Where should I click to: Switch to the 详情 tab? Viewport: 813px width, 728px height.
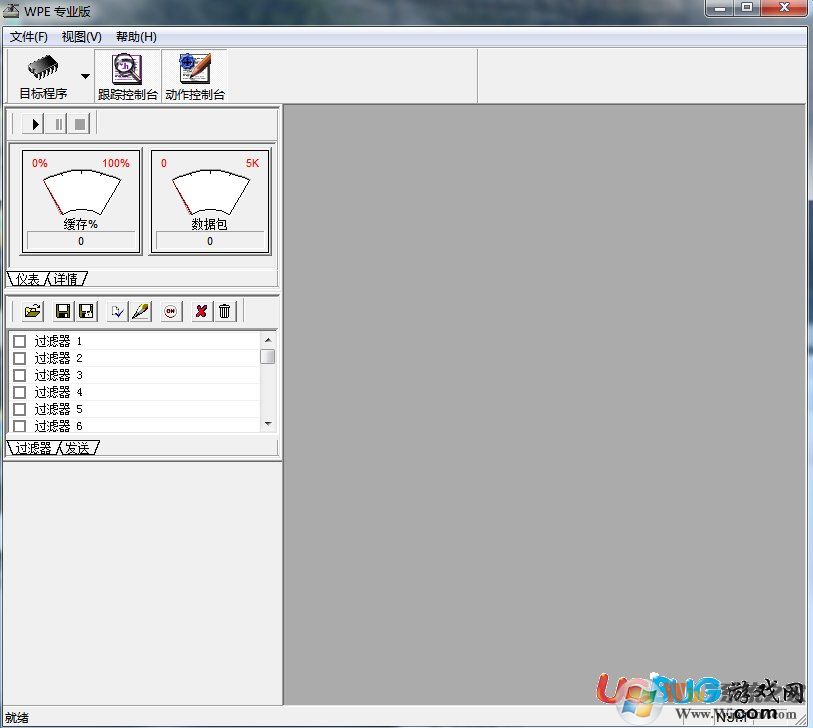[x=66, y=279]
